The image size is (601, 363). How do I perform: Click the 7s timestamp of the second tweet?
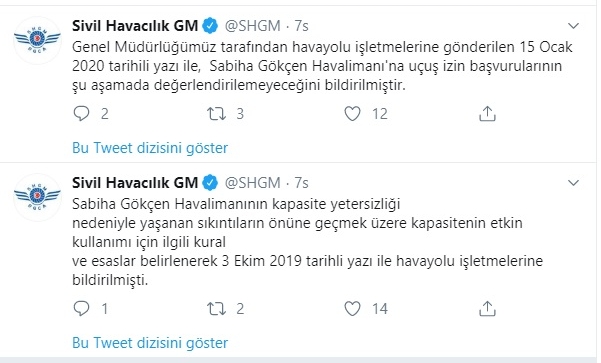click(301, 183)
